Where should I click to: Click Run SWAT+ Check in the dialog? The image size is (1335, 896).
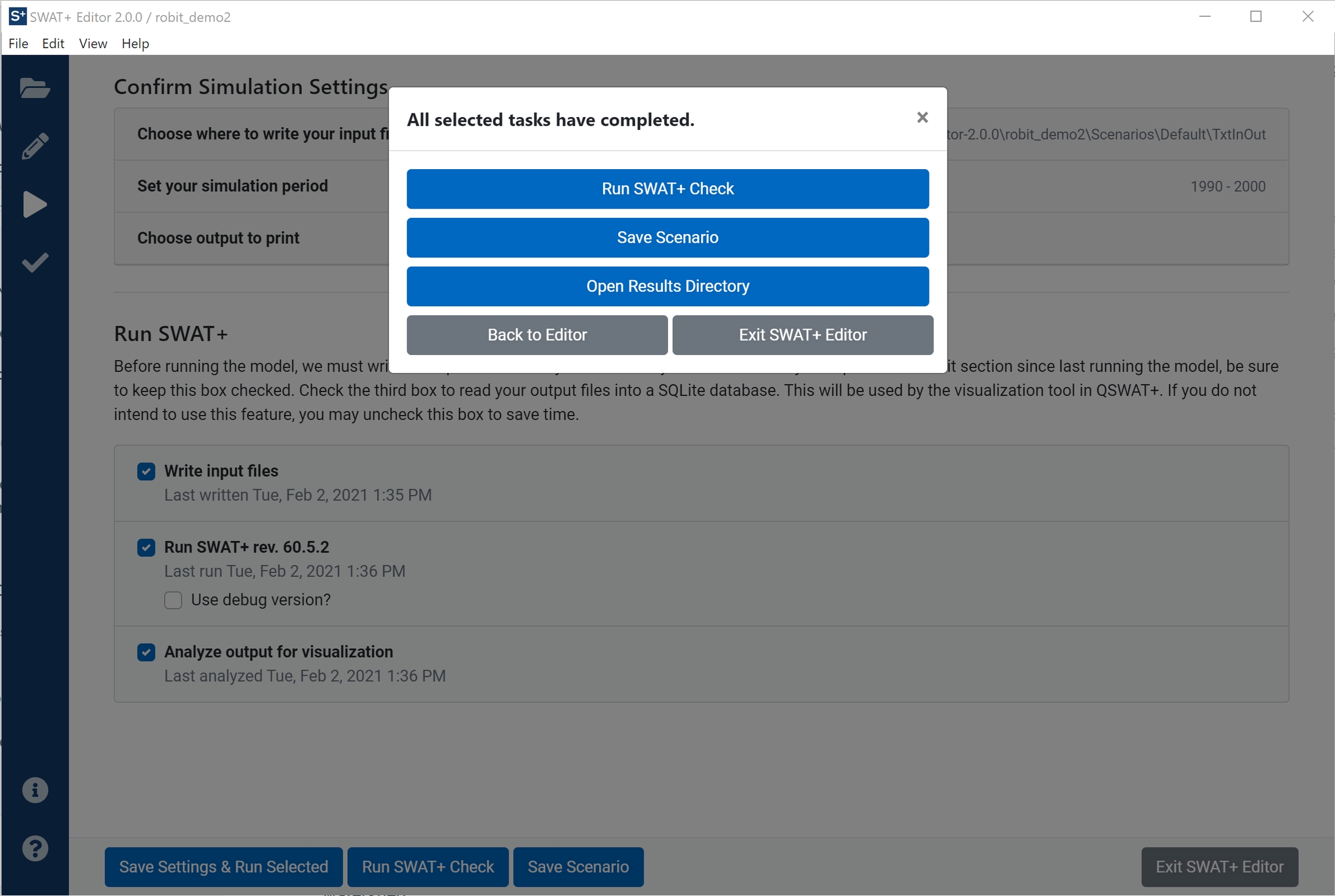[667, 189]
